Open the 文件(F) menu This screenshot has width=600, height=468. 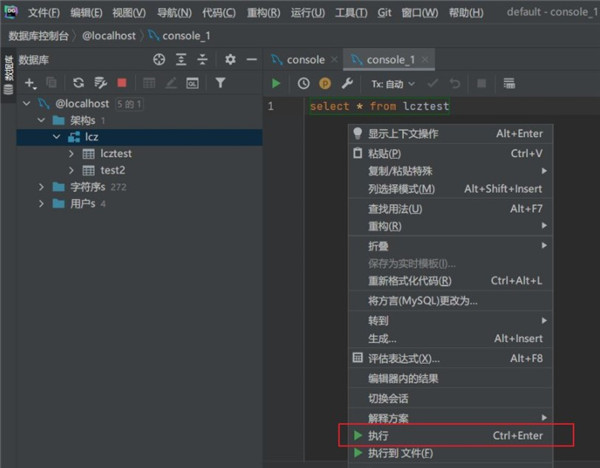[44, 13]
